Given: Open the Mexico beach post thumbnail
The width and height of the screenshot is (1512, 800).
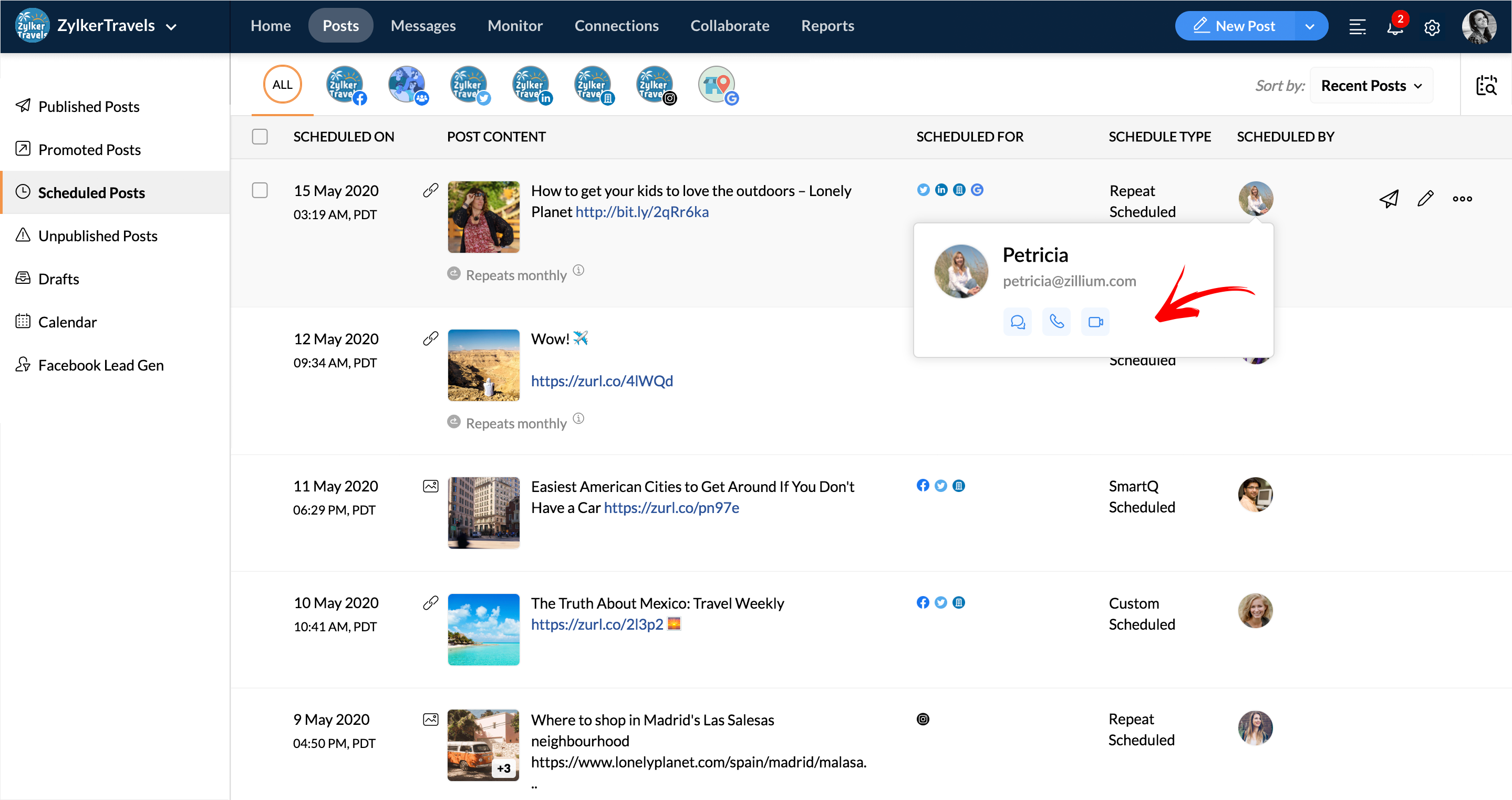Looking at the screenshot, I should click(483, 629).
